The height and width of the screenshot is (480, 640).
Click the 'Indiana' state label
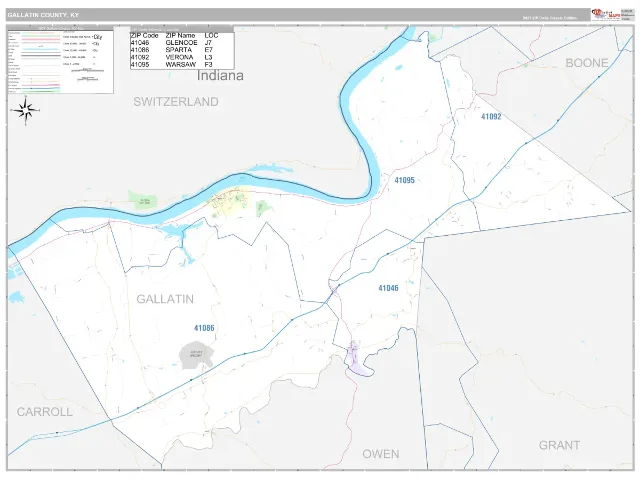[x=220, y=76]
